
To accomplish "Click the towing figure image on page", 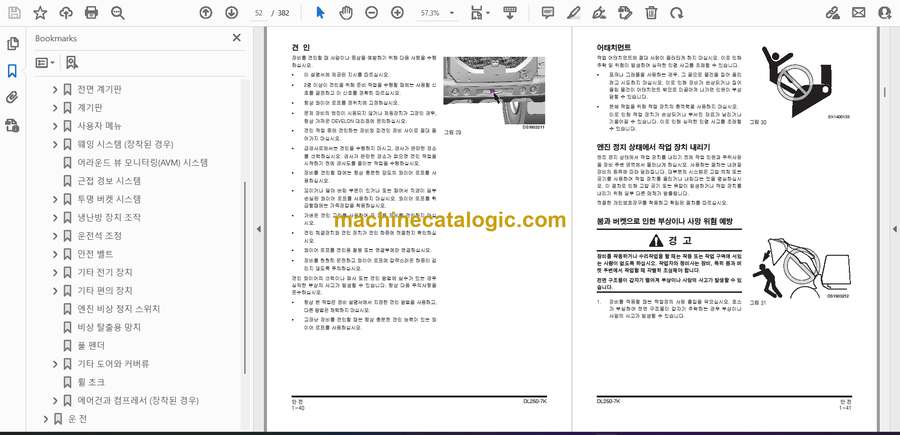I will click(494, 91).
